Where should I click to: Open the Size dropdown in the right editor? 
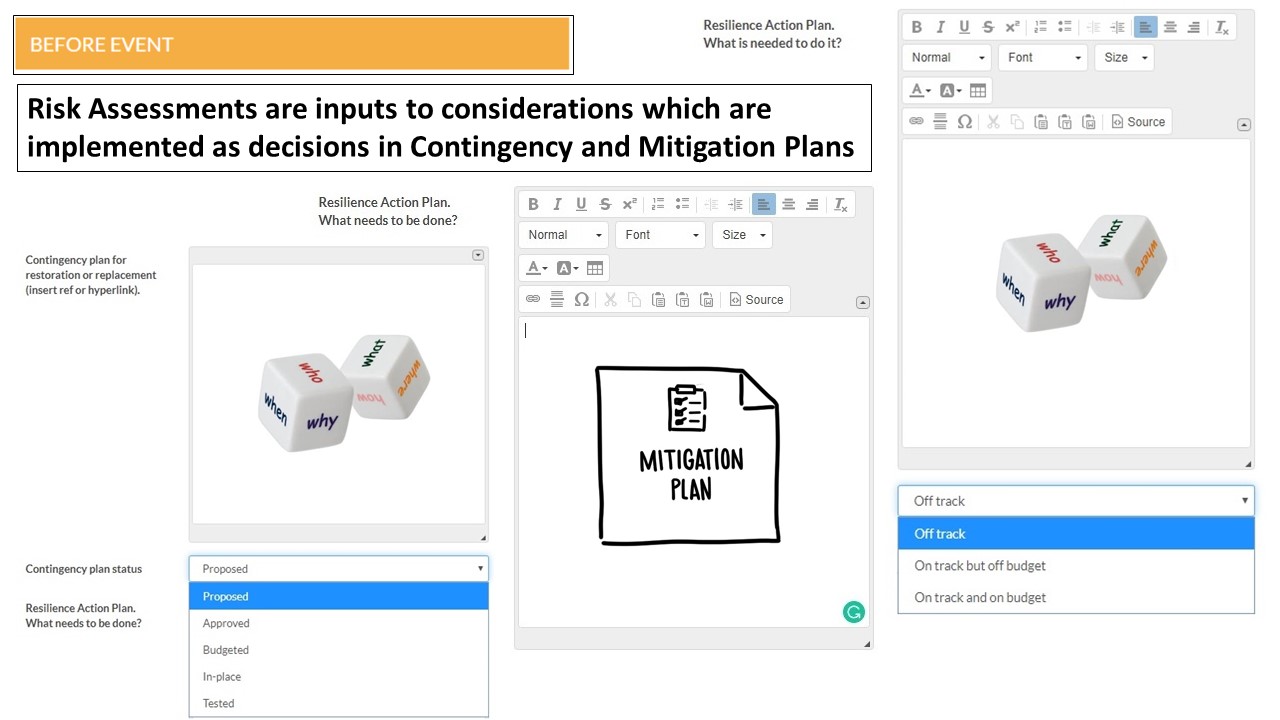point(1124,58)
